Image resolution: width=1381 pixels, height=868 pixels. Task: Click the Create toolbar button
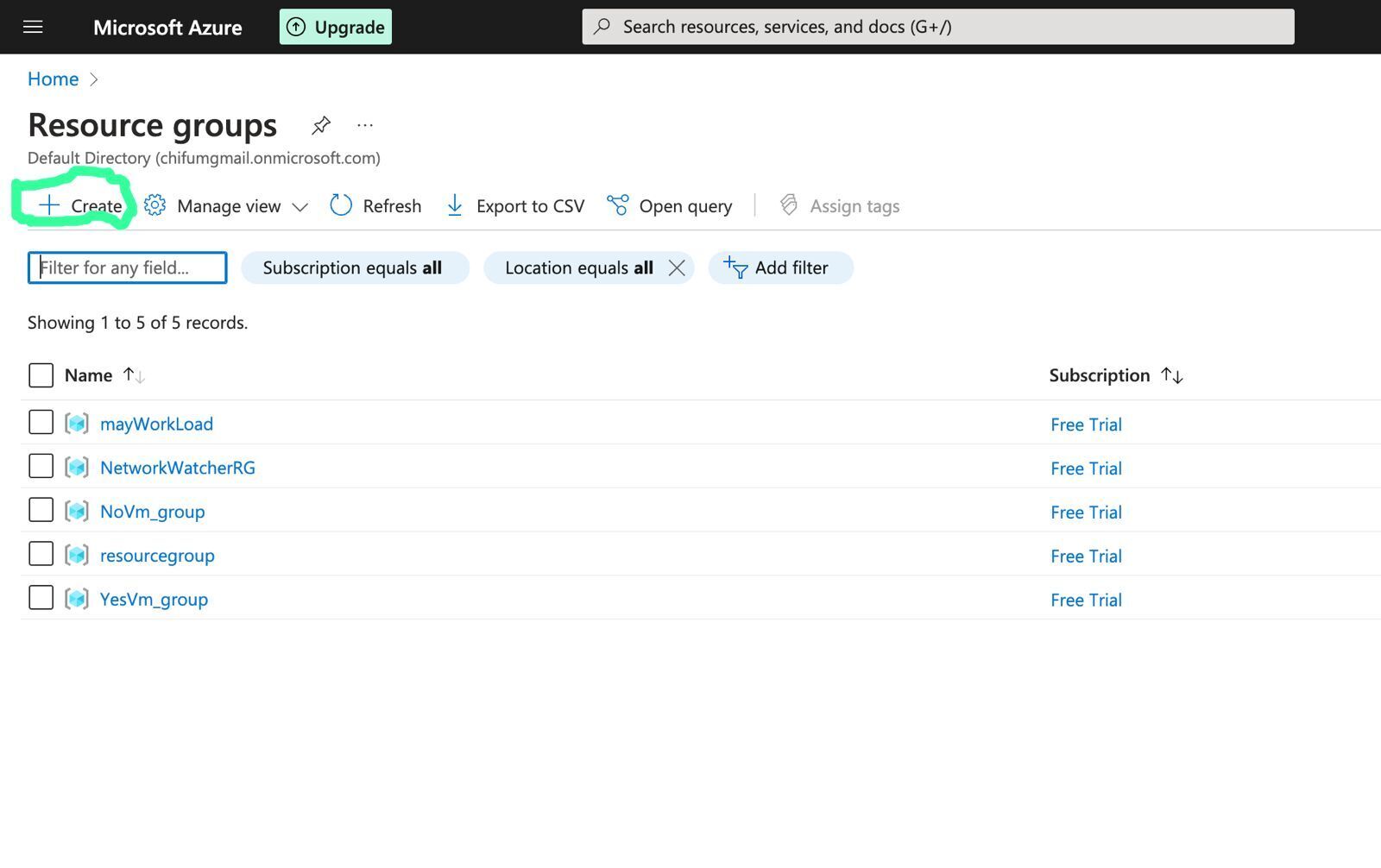[x=80, y=205]
